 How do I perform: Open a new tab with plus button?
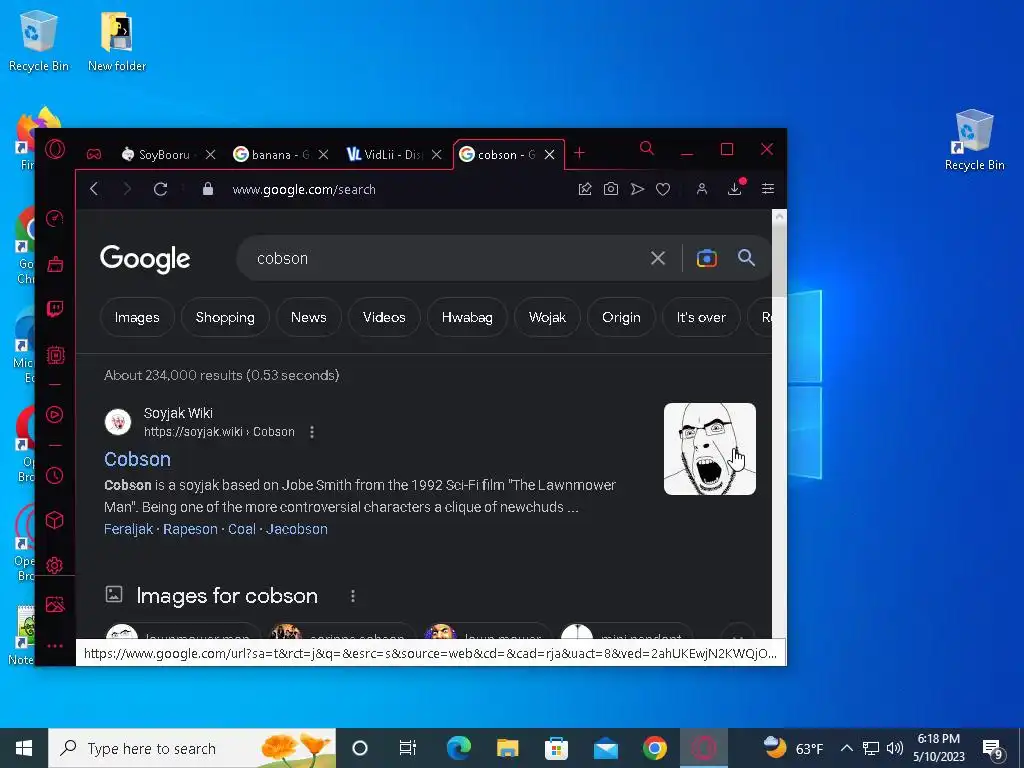(579, 153)
